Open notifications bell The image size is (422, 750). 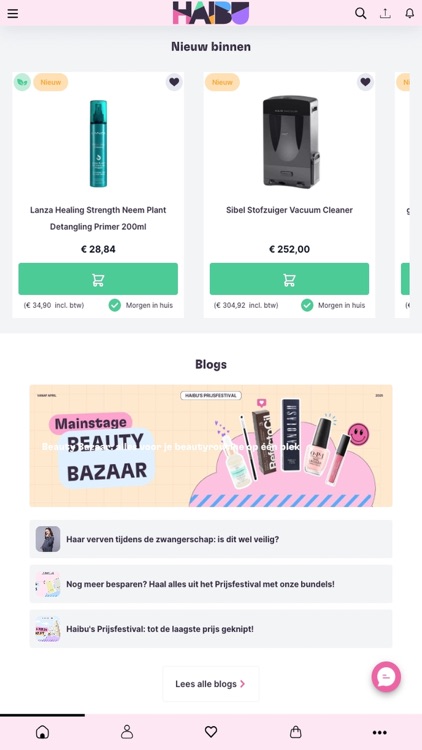410,13
